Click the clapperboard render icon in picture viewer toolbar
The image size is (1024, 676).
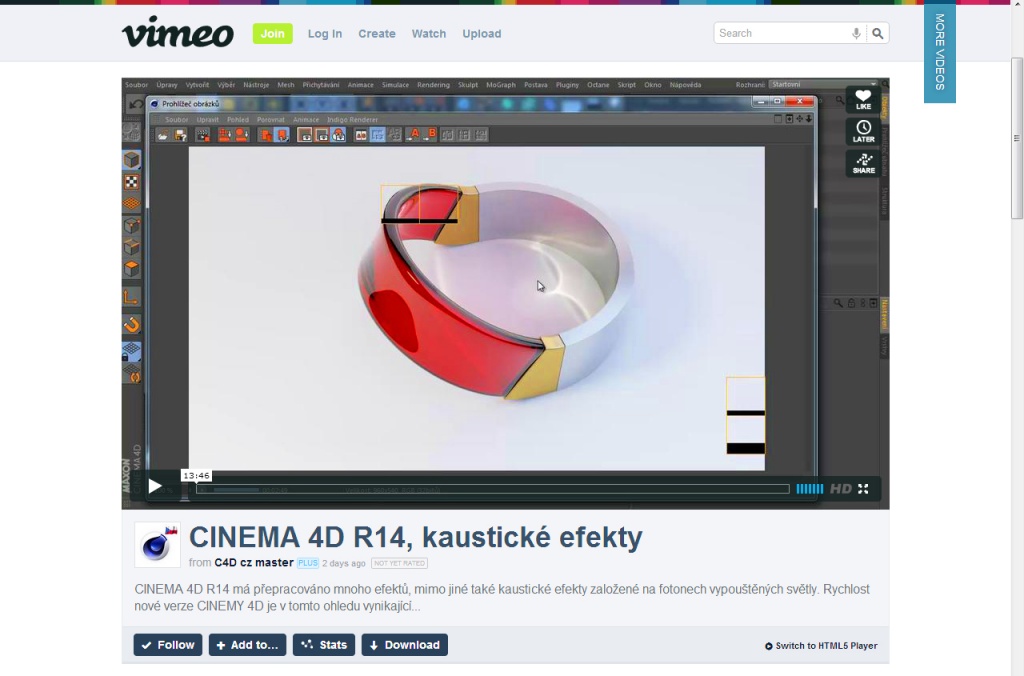203,135
